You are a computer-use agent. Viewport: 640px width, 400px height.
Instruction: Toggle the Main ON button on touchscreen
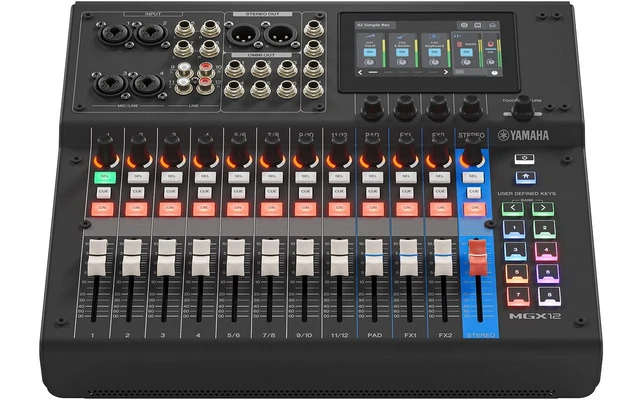point(467,52)
